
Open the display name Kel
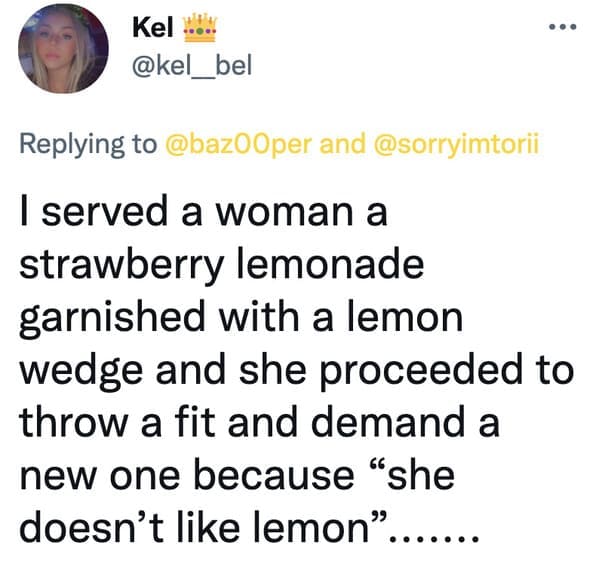point(152,28)
